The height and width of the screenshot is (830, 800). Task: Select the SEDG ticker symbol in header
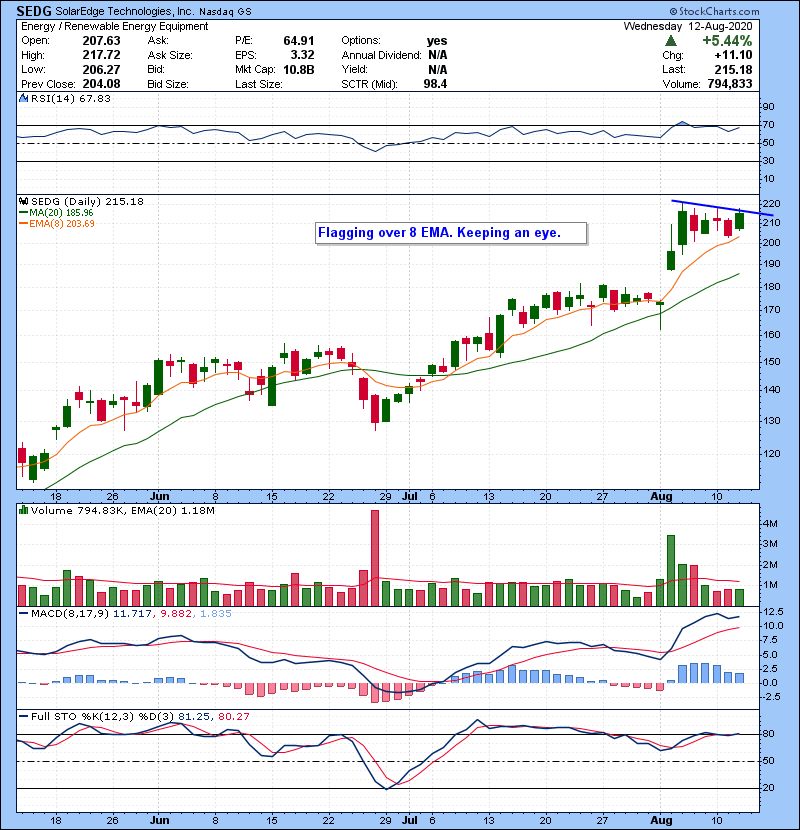[34, 11]
